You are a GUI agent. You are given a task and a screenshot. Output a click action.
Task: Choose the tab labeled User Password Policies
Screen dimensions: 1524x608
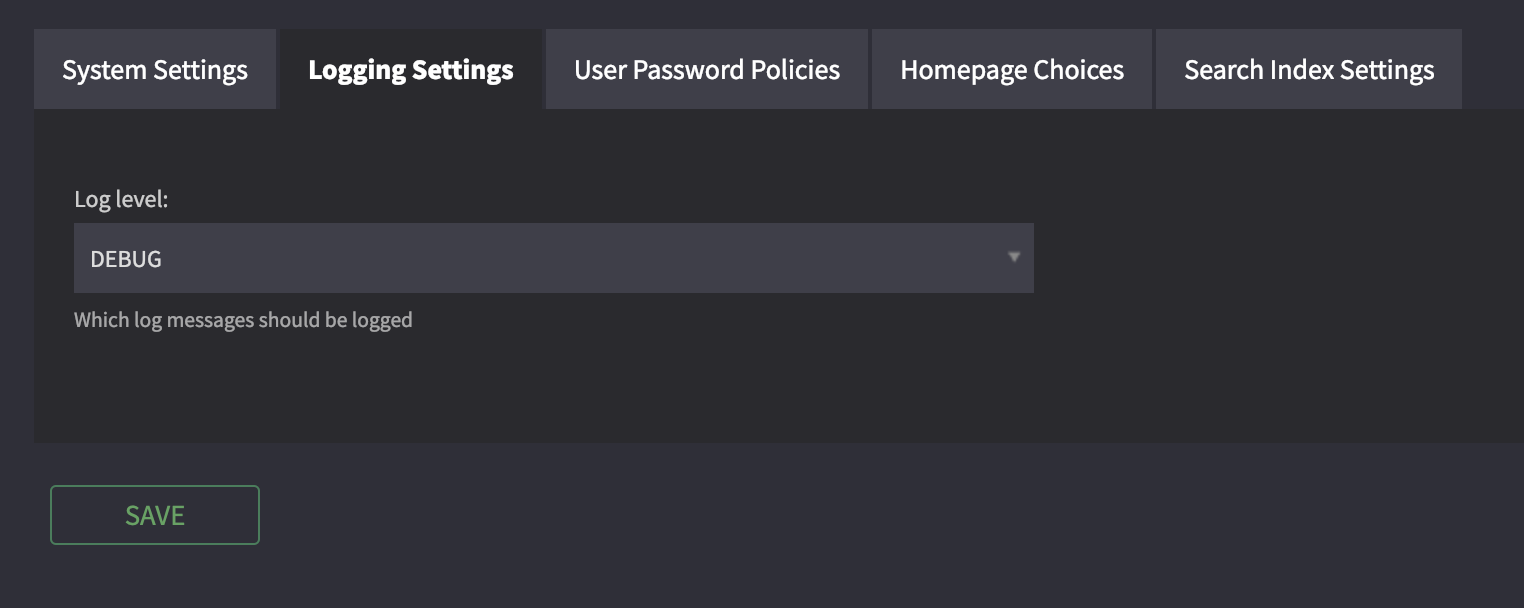pyautogui.click(x=707, y=69)
